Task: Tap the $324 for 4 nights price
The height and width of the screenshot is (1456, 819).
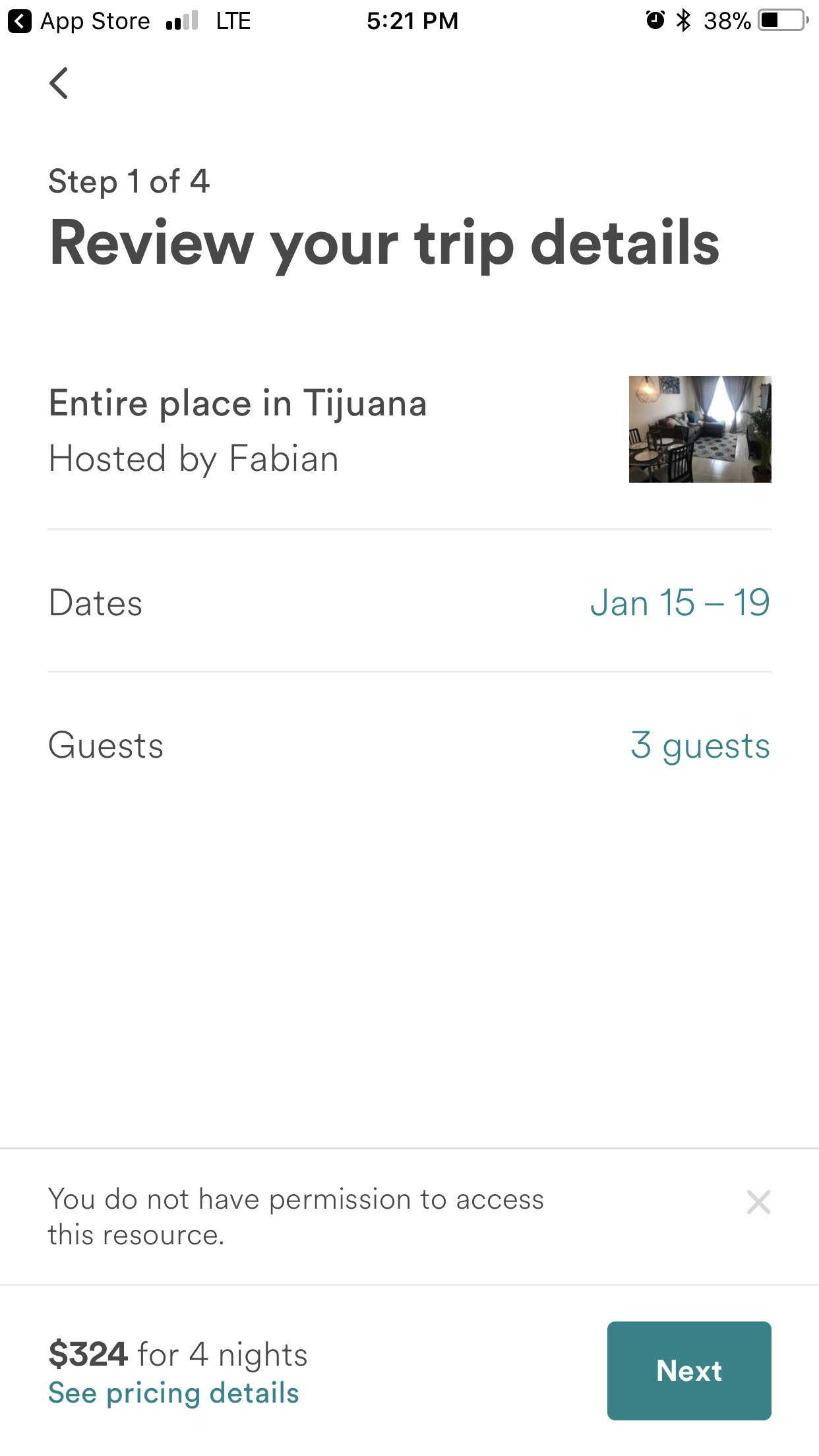Action: point(178,1355)
